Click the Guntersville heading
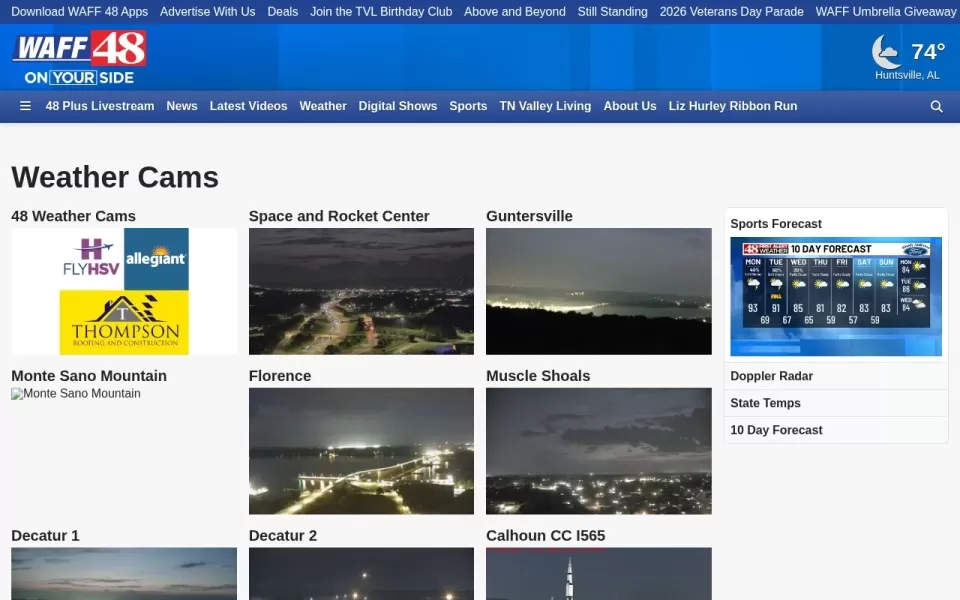The image size is (960, 600). (x=530, y=216)
